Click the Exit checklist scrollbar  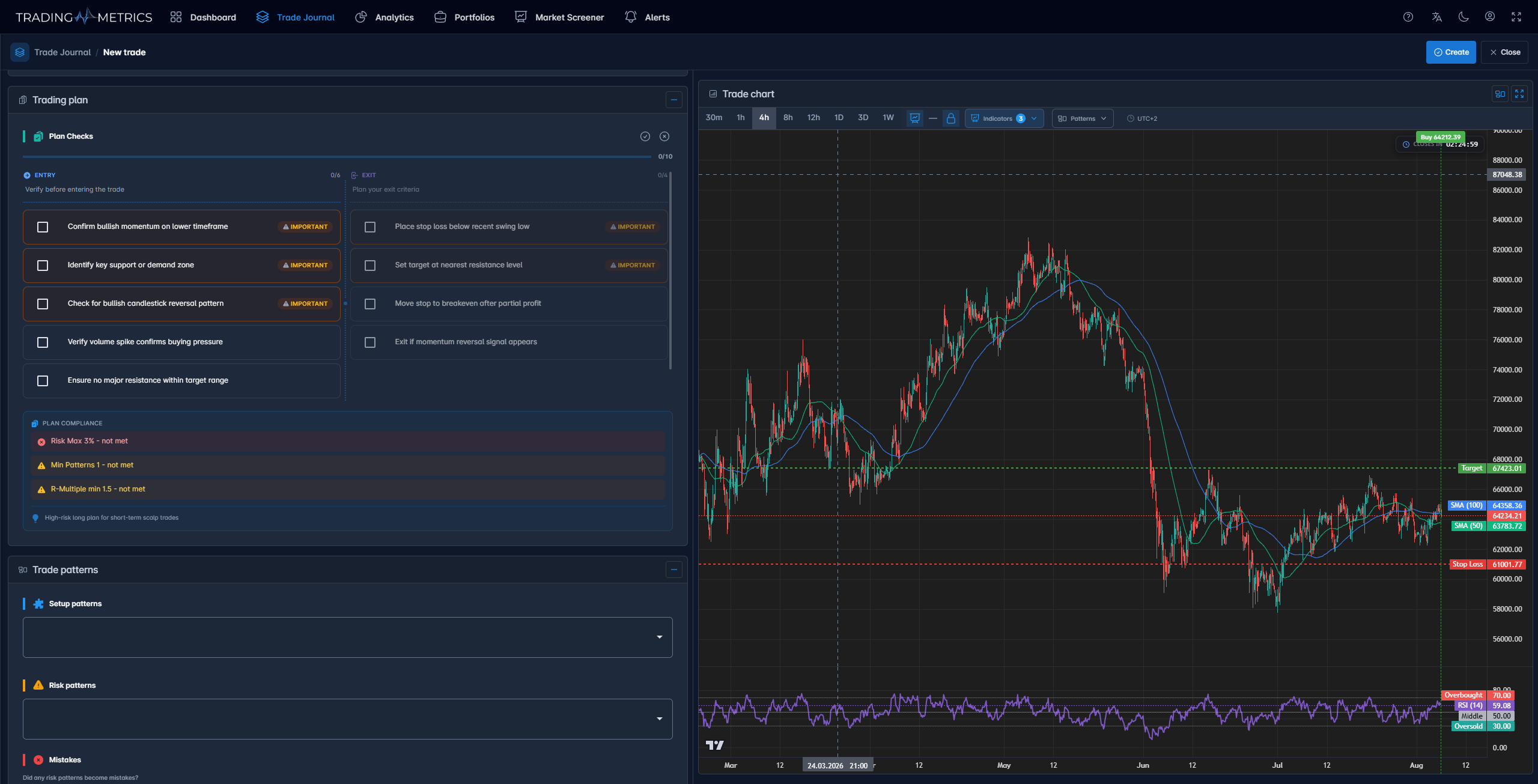(x=670, y=270)
